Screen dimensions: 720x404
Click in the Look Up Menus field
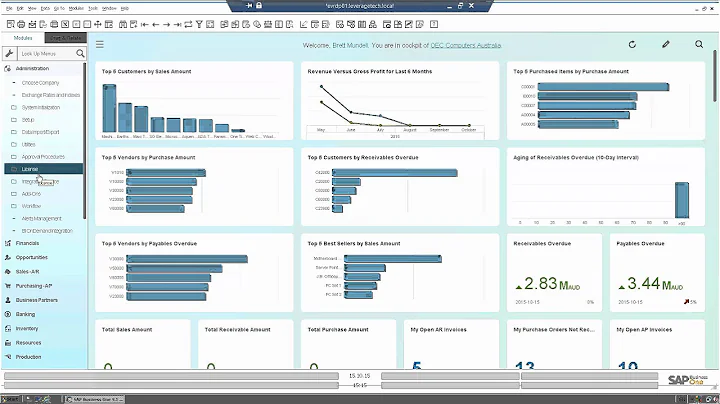point(46,54)
